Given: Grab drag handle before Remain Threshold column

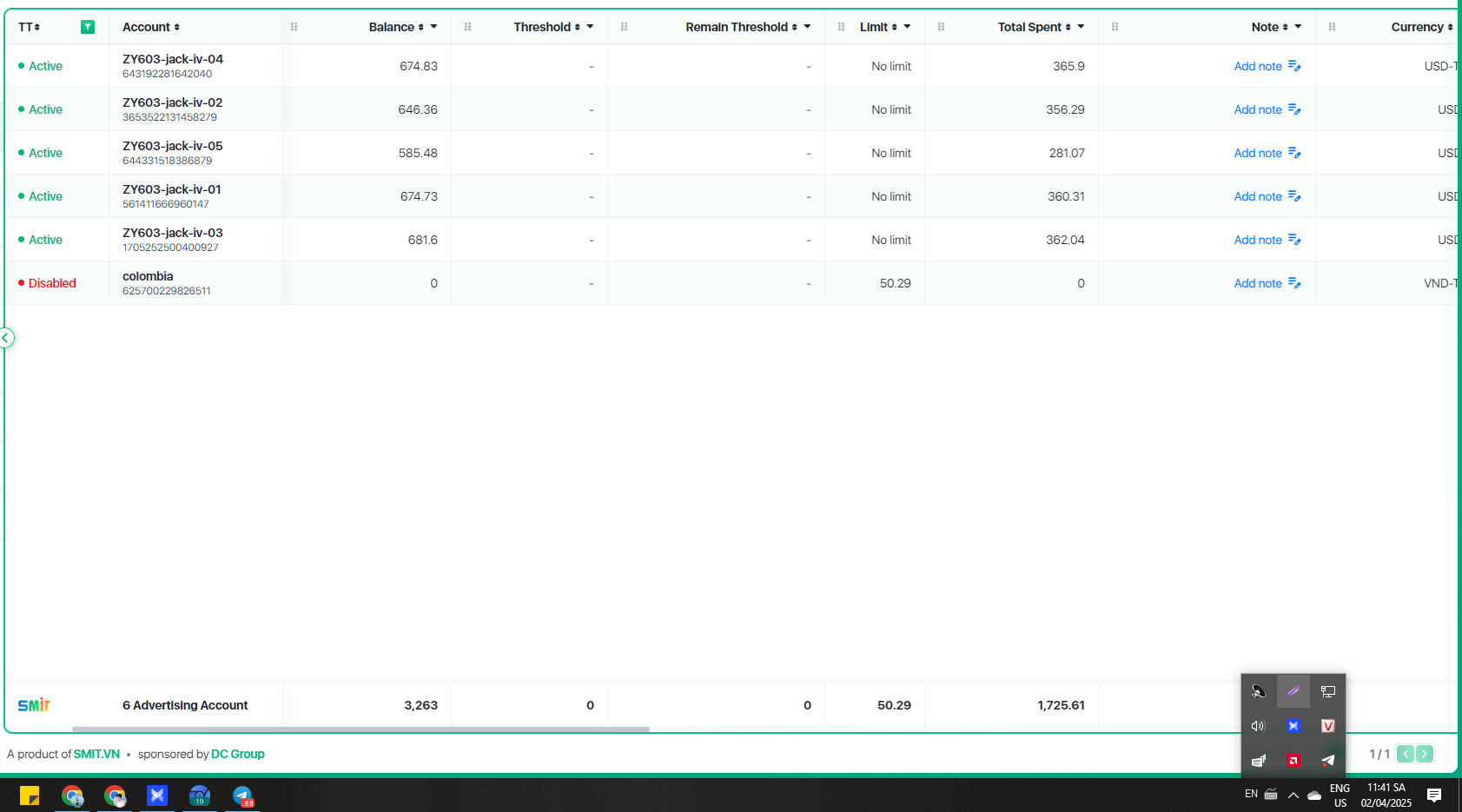Looking at the screenshot, I should [624, 27].
